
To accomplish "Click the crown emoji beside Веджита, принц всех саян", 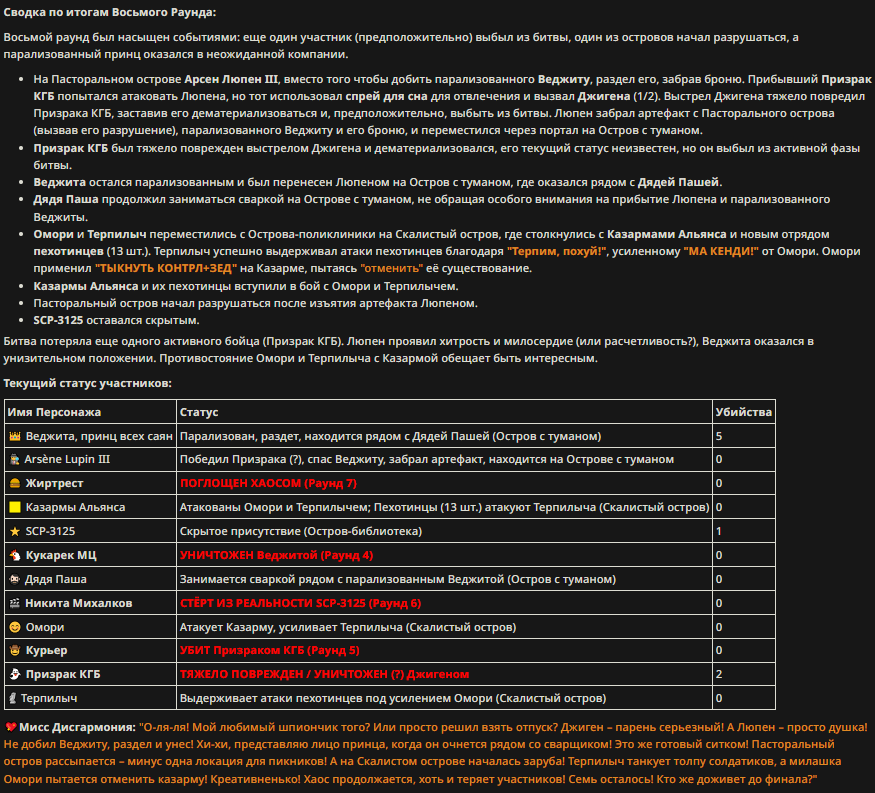I will tap(15, 436).
